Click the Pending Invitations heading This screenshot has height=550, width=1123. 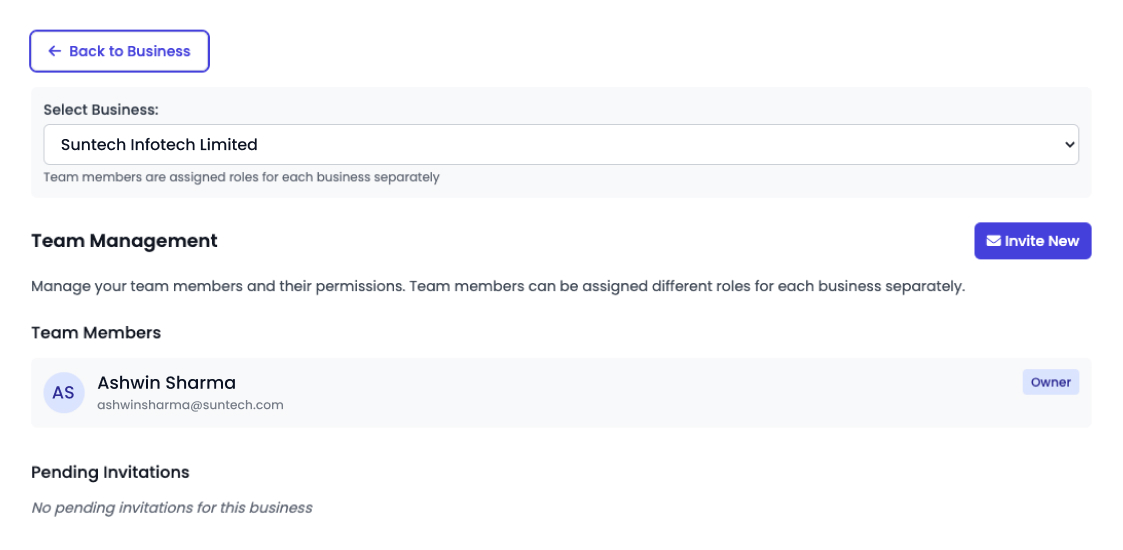click(x=110, y=472)
